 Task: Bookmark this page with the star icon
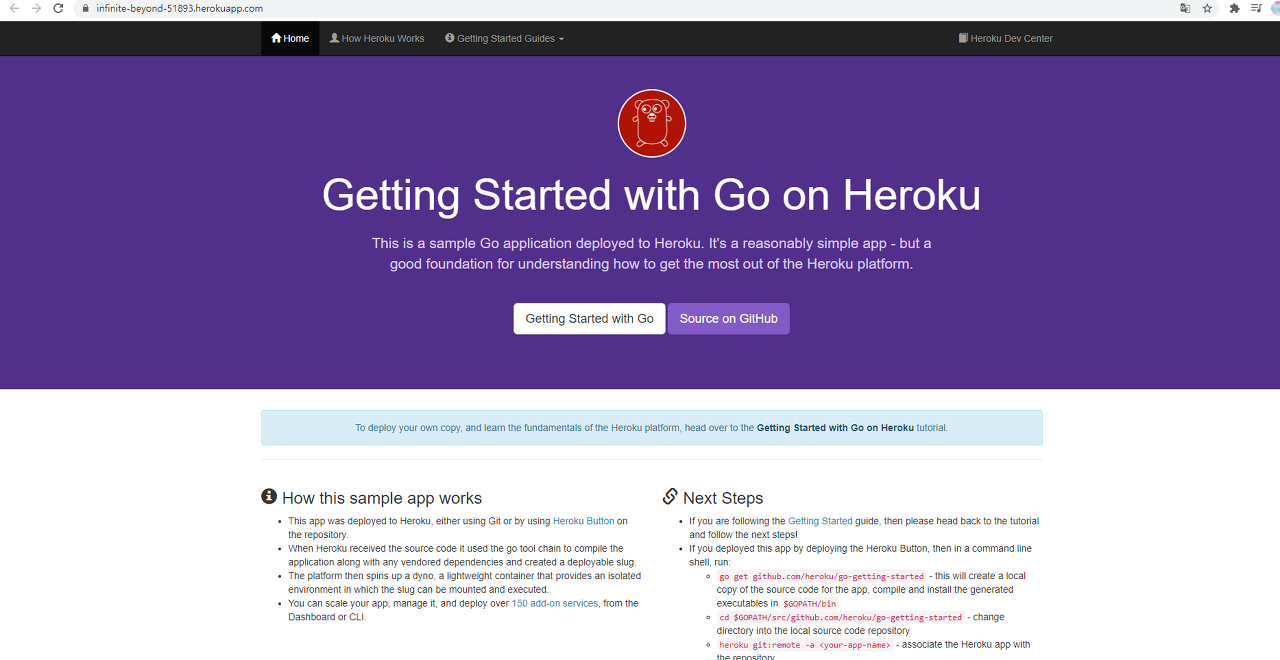[x=1207, y=8]
